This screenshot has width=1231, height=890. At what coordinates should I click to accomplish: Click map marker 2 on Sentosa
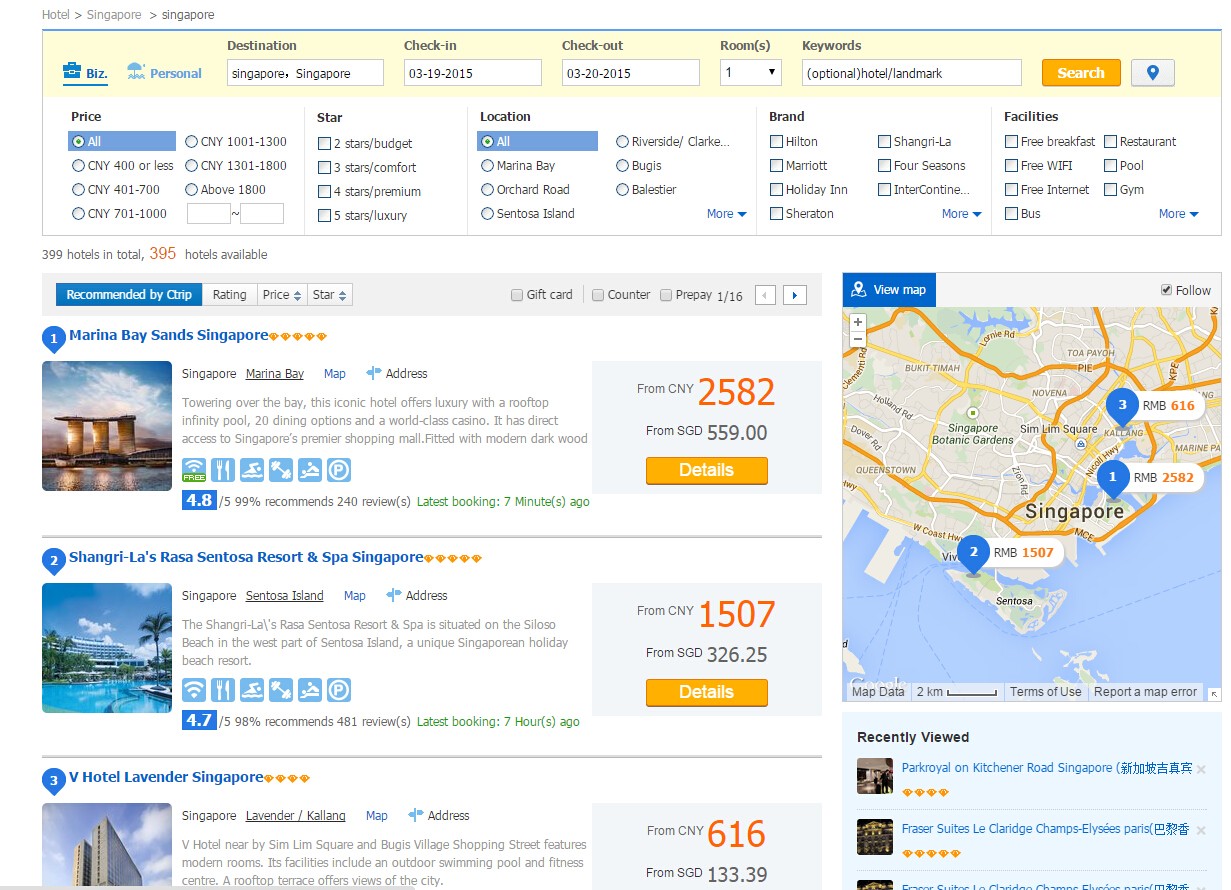pyautogui.click(x=974, y=555)
